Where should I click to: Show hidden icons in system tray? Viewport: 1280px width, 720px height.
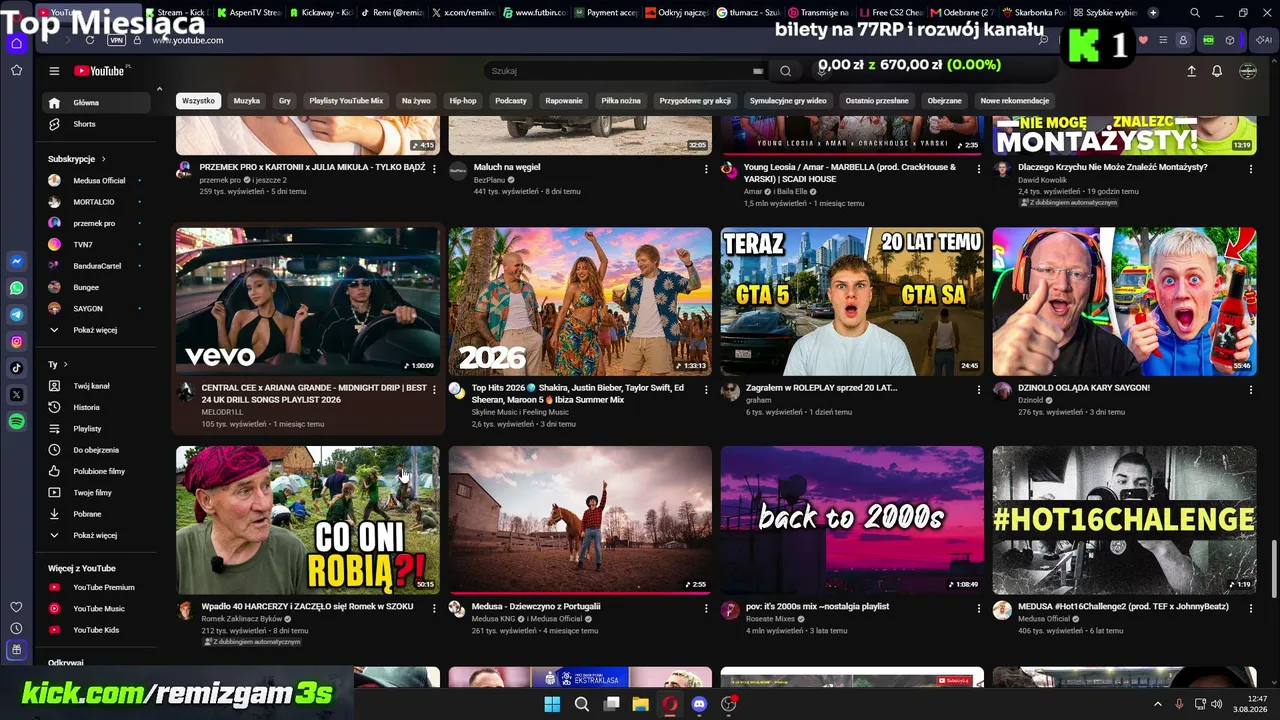coord(1159,704)
